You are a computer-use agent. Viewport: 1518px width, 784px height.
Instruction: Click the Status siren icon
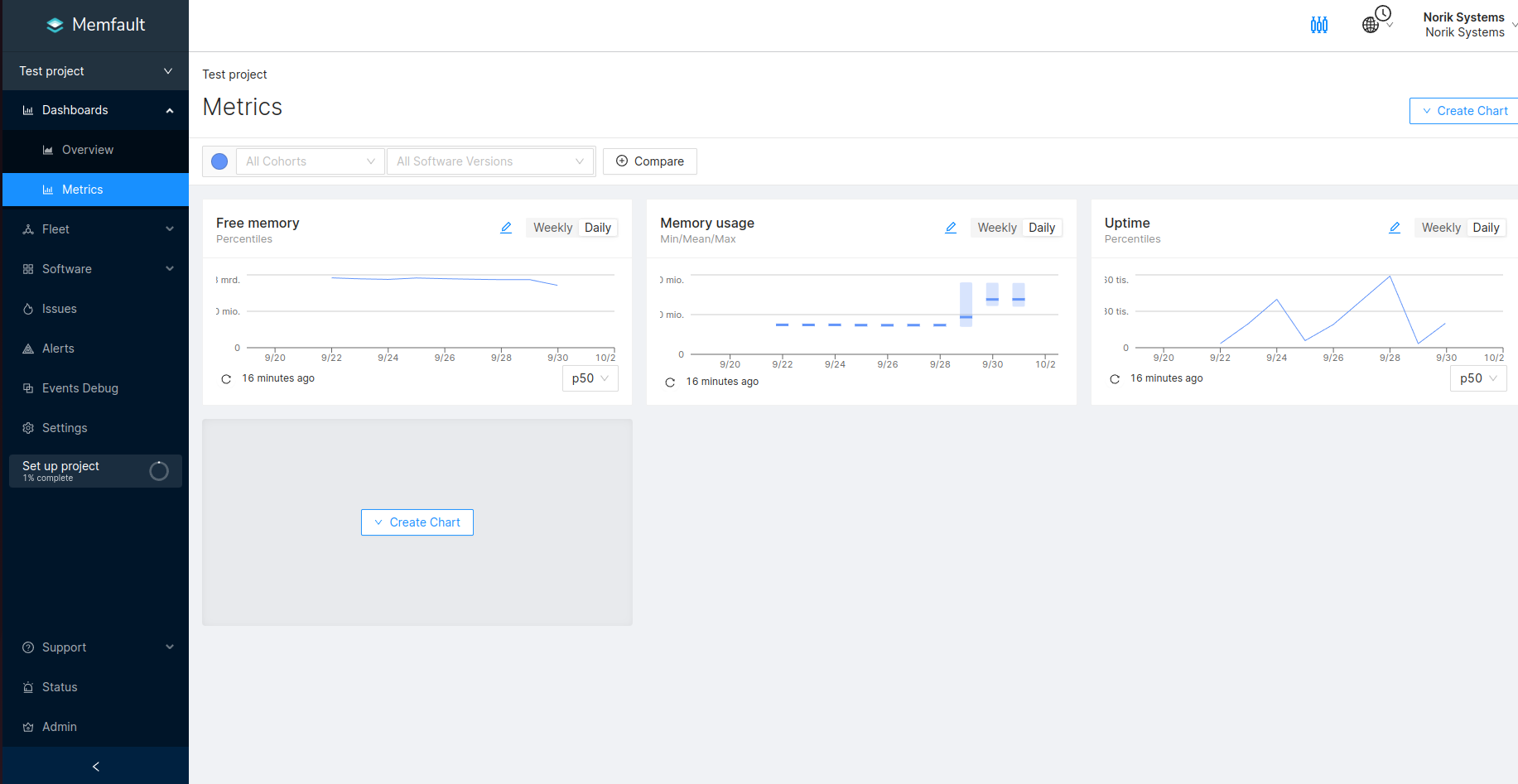[28, 687]
